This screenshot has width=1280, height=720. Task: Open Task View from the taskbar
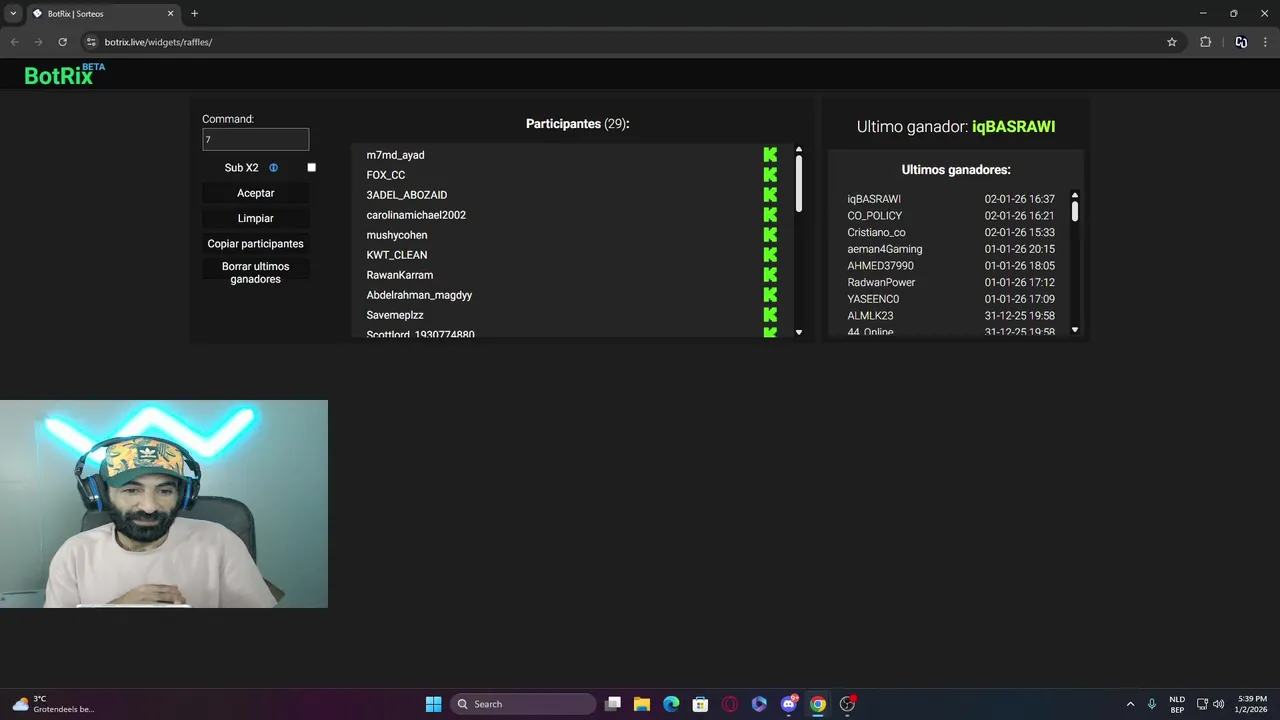[x=613, y=704]
